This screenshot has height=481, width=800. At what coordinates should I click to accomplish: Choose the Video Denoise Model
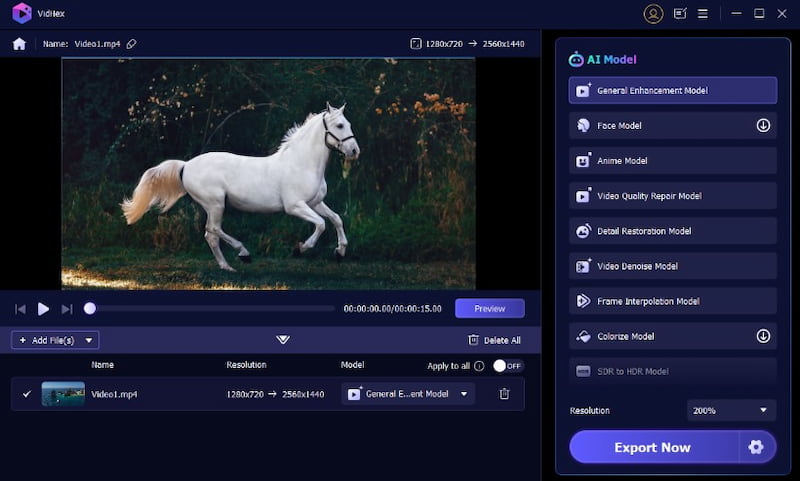click(x=672, y=266)
